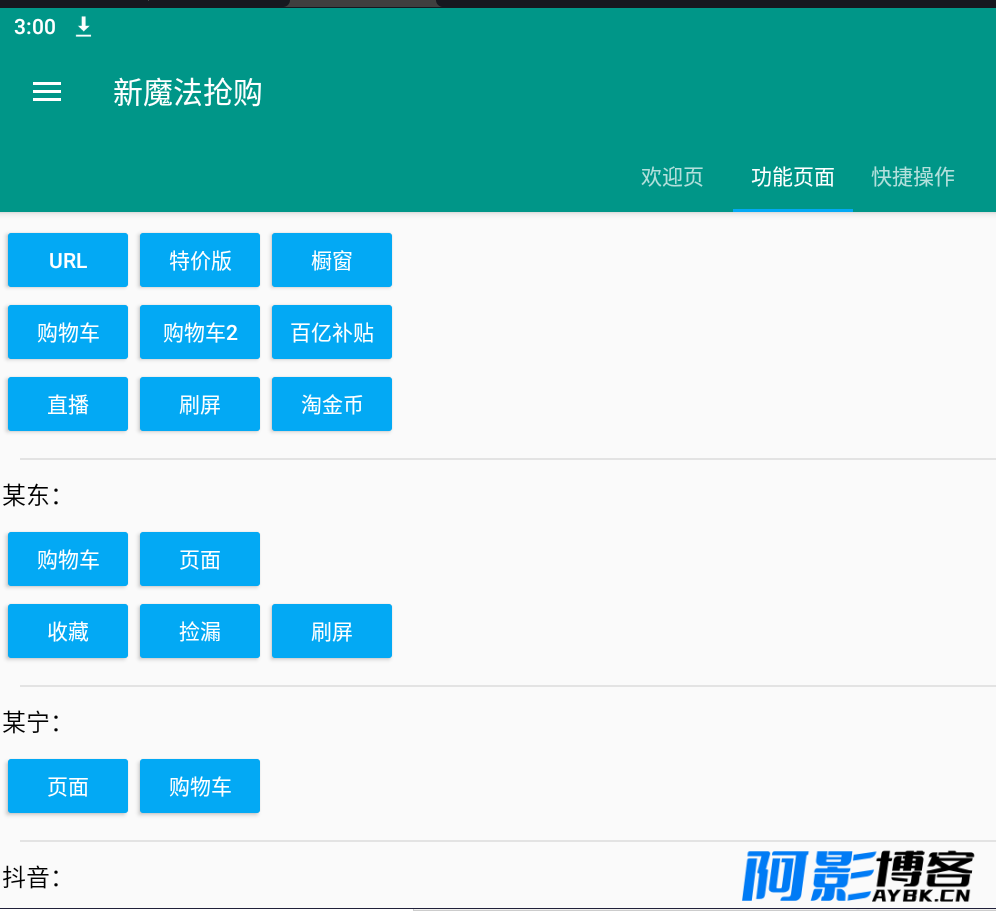Image resolution: width=996 pixels, height=912 pixels.
Task: Tap 购物车 button beside 购物车2
Action: [68, 332]
